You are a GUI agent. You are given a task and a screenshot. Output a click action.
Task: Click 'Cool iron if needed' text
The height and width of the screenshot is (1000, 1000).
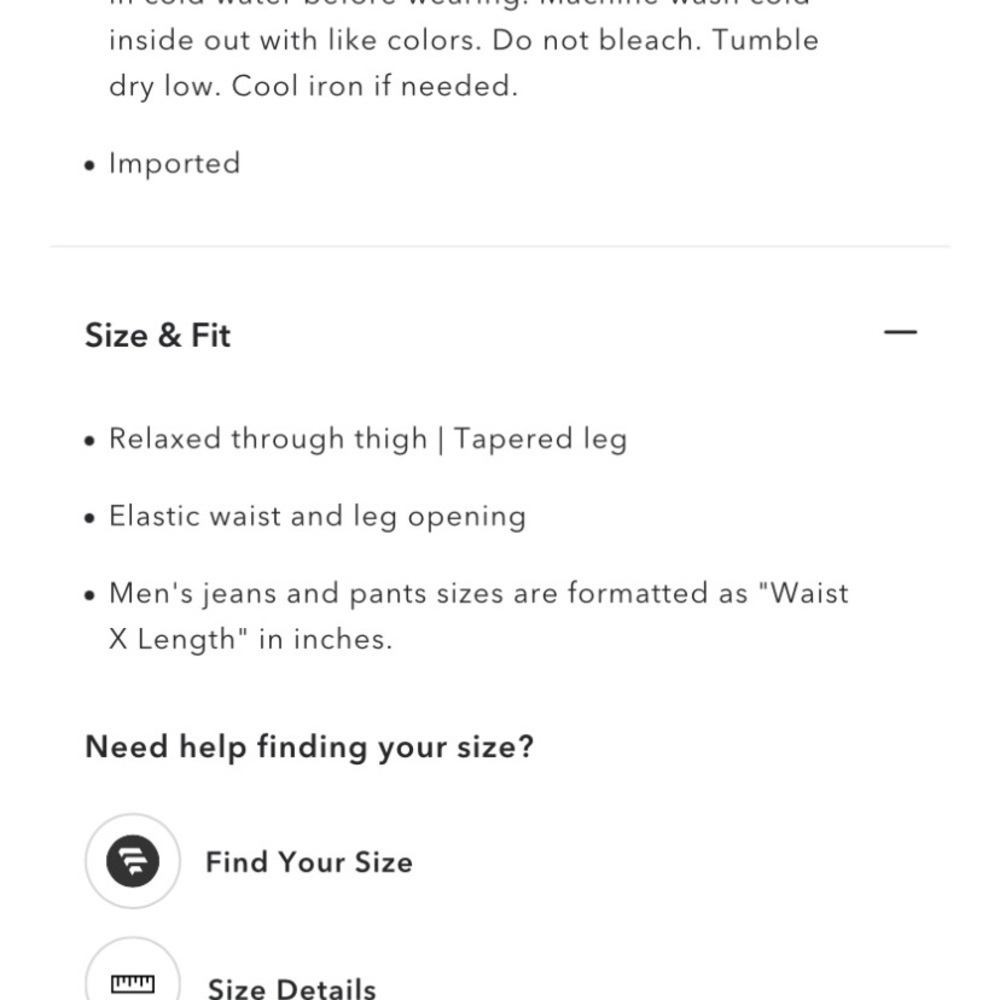(374, 86)
